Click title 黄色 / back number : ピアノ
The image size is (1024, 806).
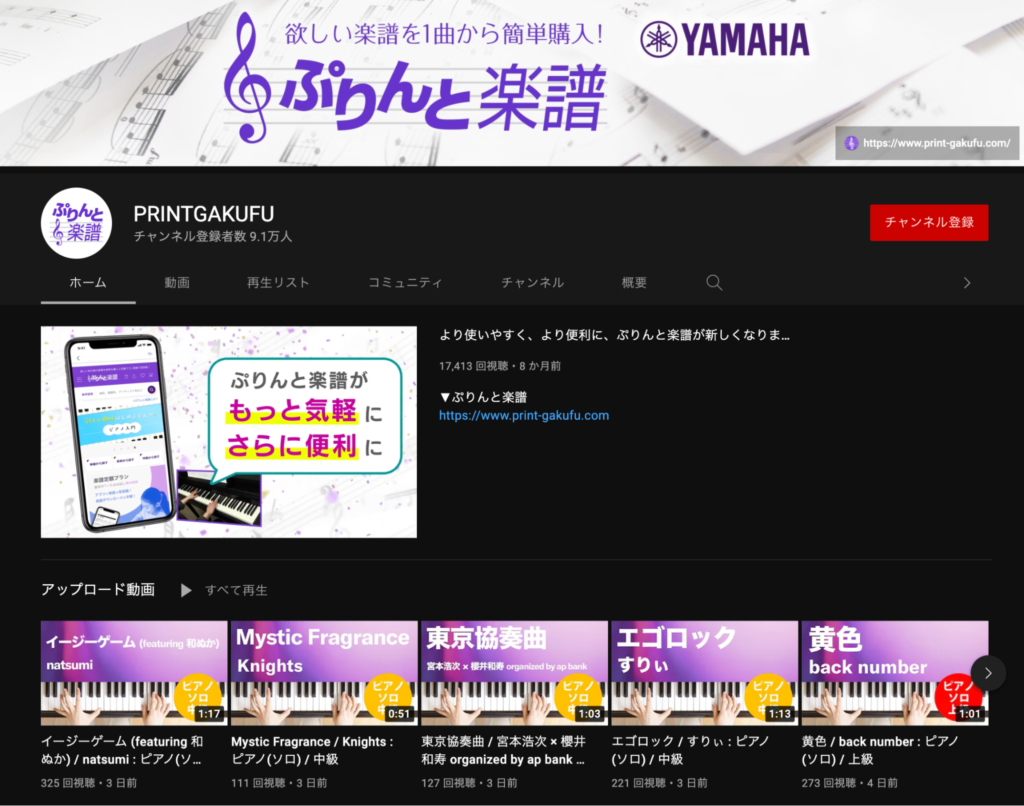tap(880, 750)
